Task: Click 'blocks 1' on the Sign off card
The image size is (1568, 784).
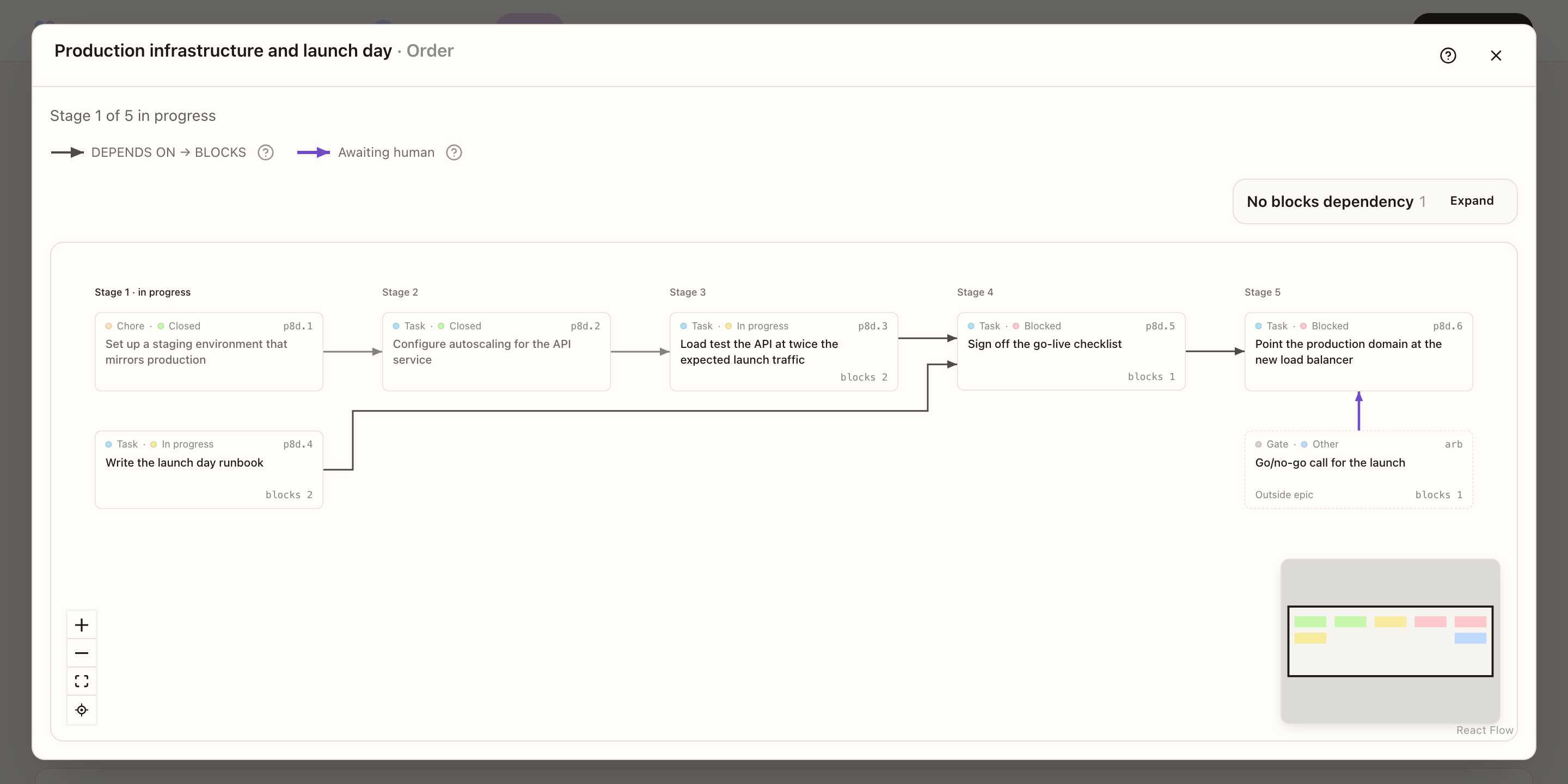Action: point(1151,377)
